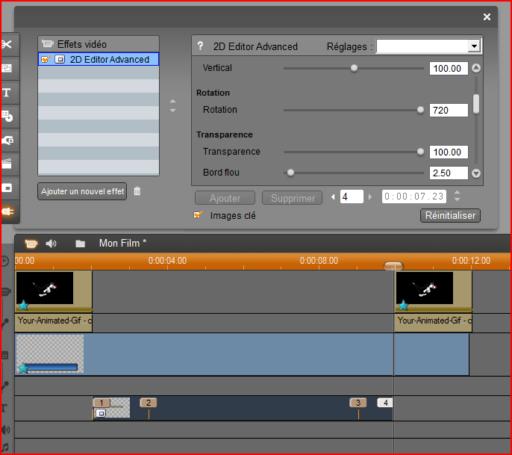This screenshot has width=512, height=455.
Task: Toggle the Images clé checkbox
Action: pos(199,215)
